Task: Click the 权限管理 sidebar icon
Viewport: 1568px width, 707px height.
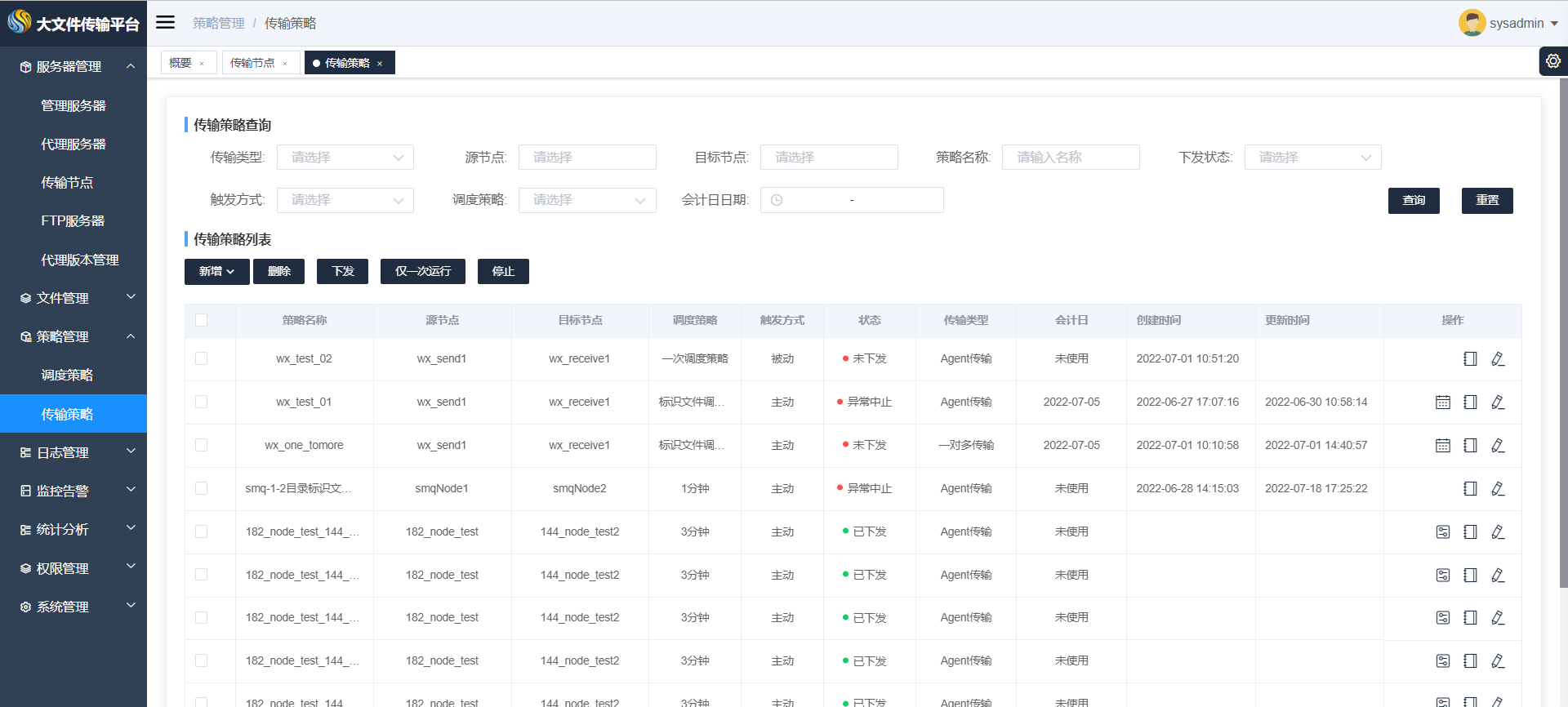Action: 25,568
